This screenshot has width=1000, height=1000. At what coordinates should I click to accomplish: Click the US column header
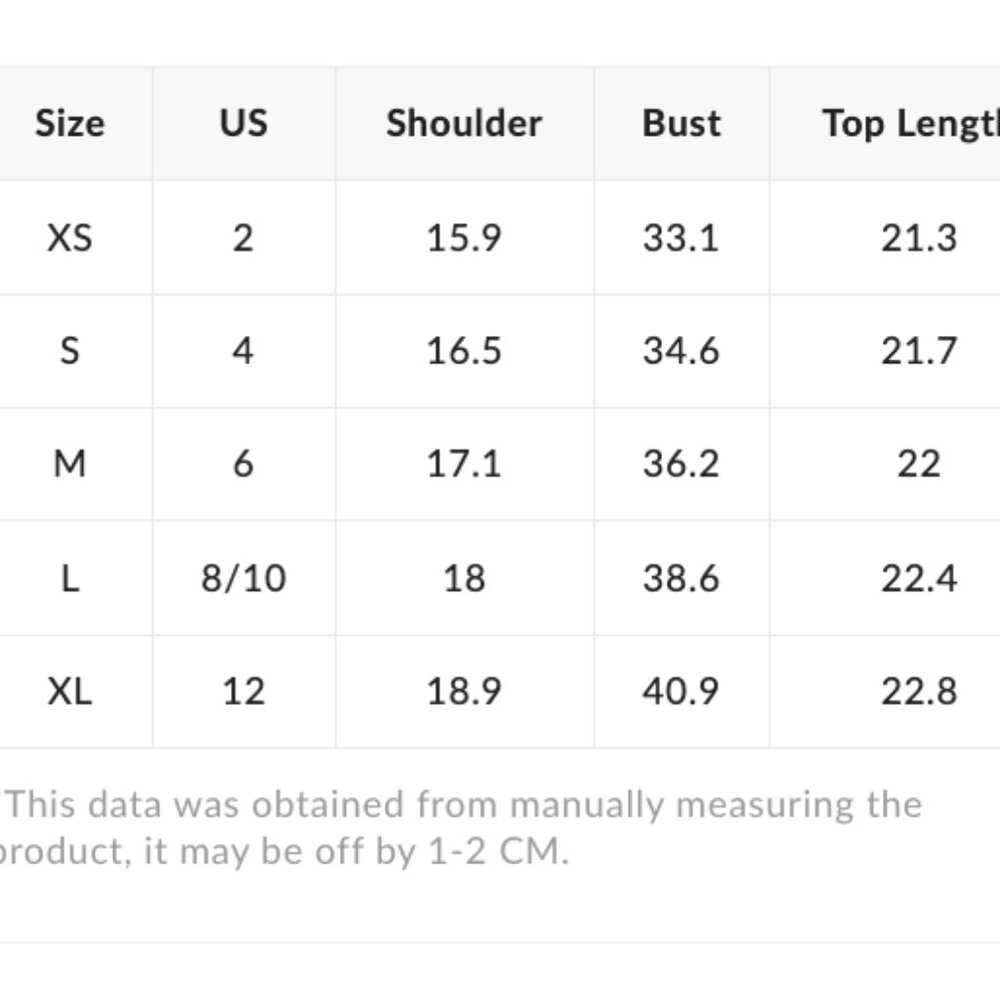pos(243,123)
